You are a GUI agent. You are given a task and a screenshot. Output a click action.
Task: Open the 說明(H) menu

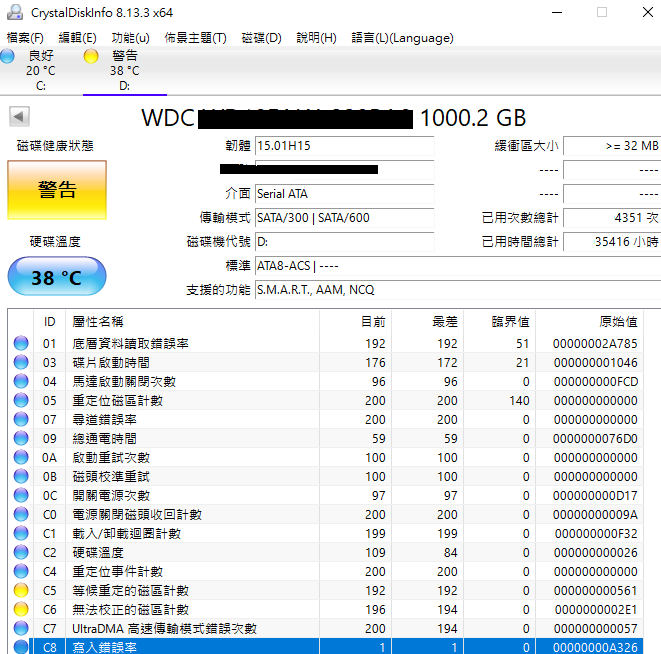pyautogui.click(x=316, y=38)
